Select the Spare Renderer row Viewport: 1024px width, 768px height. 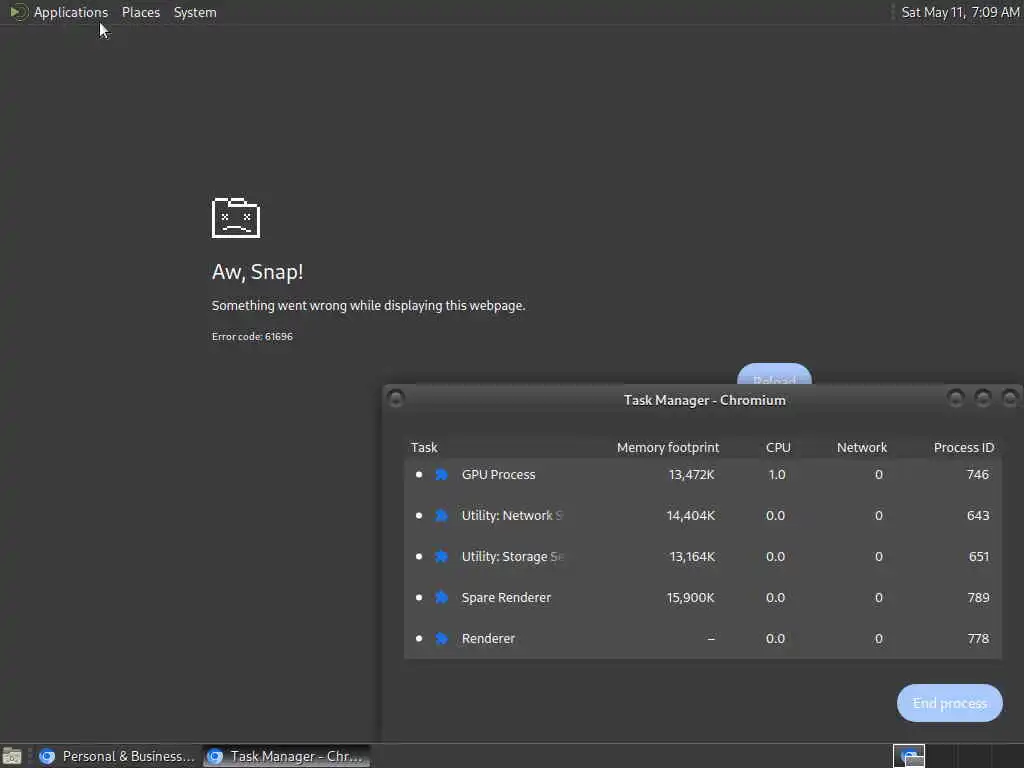[703, 598]
